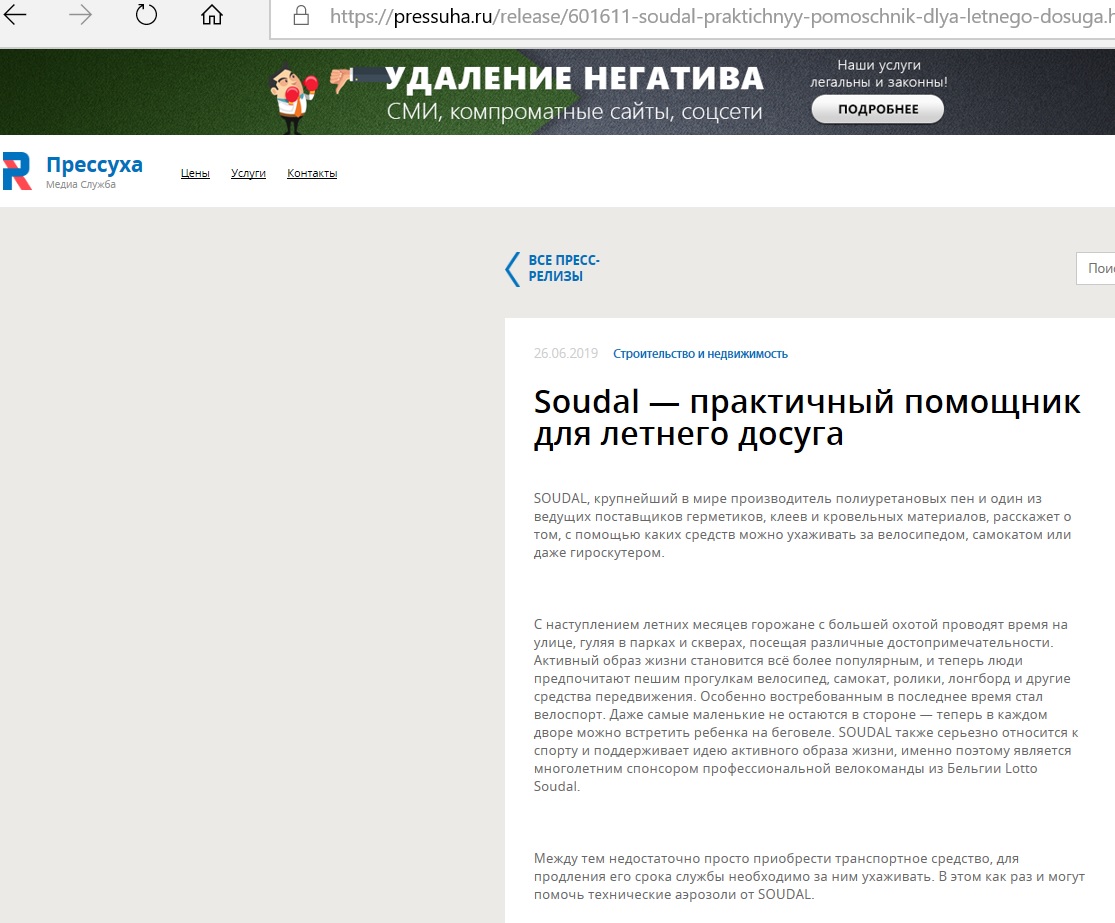Viewport: 1115px width, 923px height.
Task: Go to ВСЕ ПРЕСС-РЕЛИЗЫ link
Action: [x=564, y=268]
